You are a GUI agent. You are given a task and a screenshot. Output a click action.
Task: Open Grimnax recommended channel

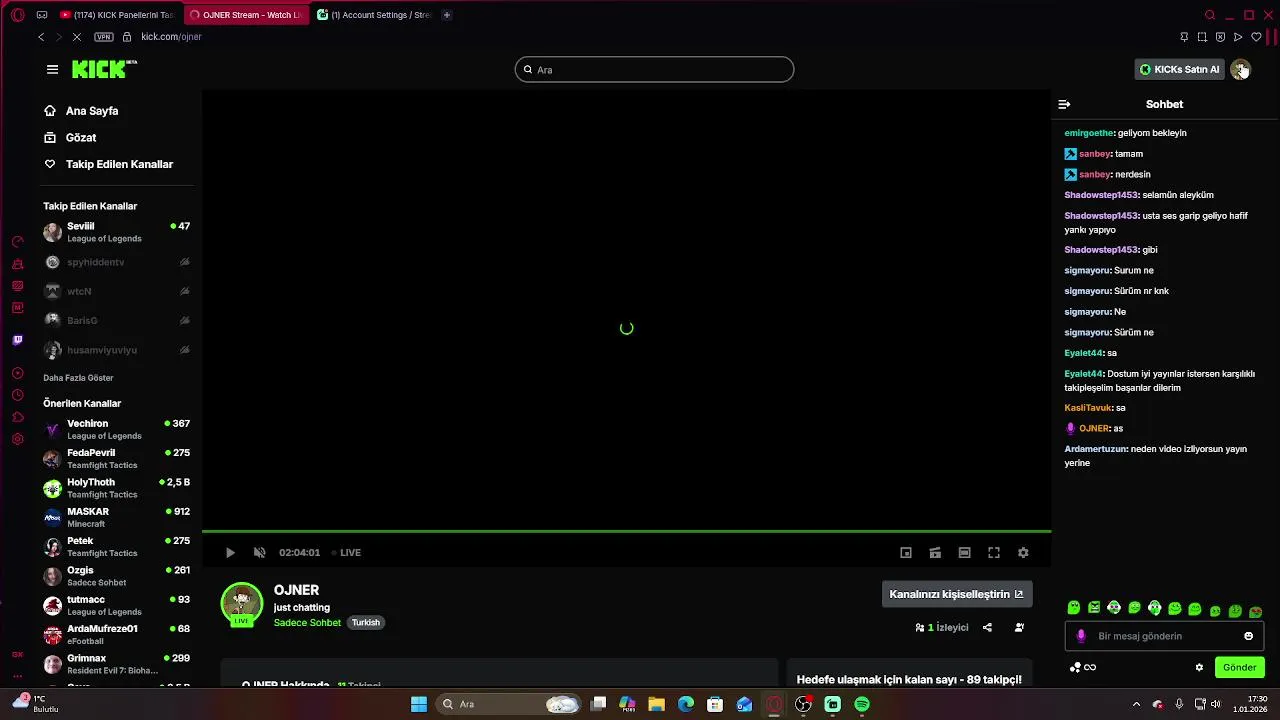tap(117, 664)
